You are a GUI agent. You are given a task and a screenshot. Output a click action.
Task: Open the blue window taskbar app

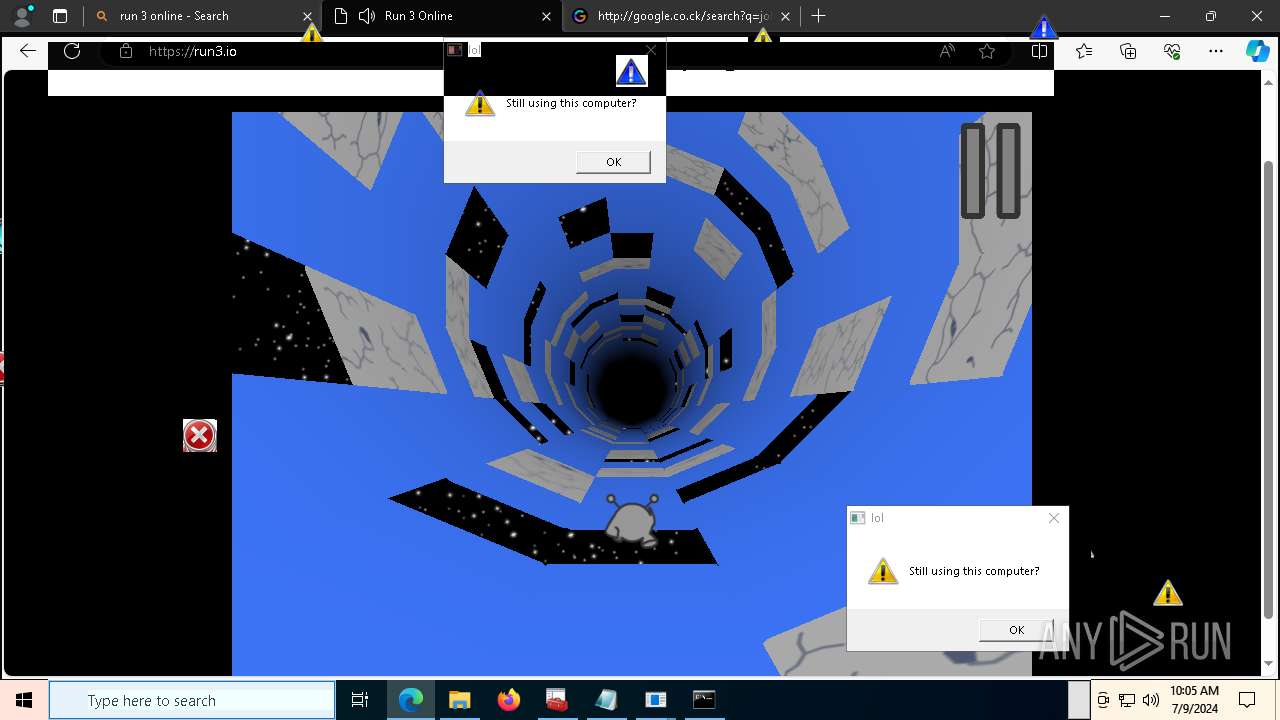point(655,700)
